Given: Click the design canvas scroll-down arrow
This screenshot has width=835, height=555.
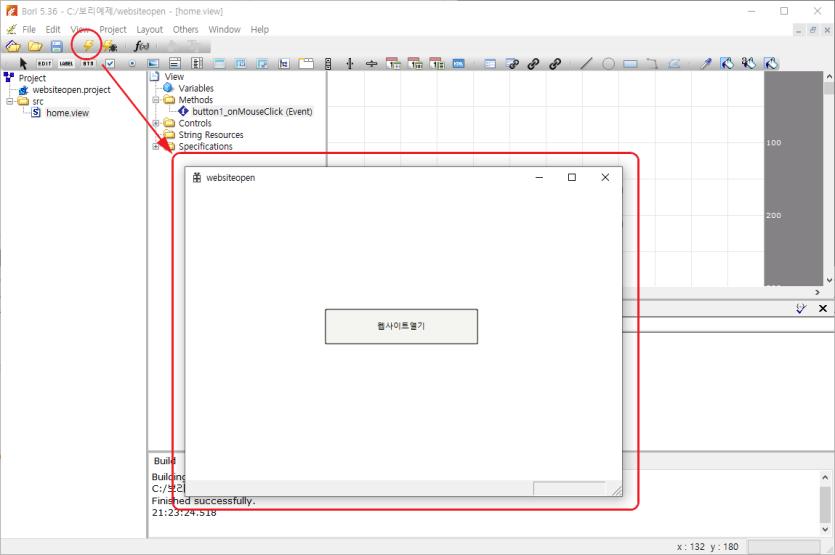Looking at the screenshot, I should pos(829,280).
